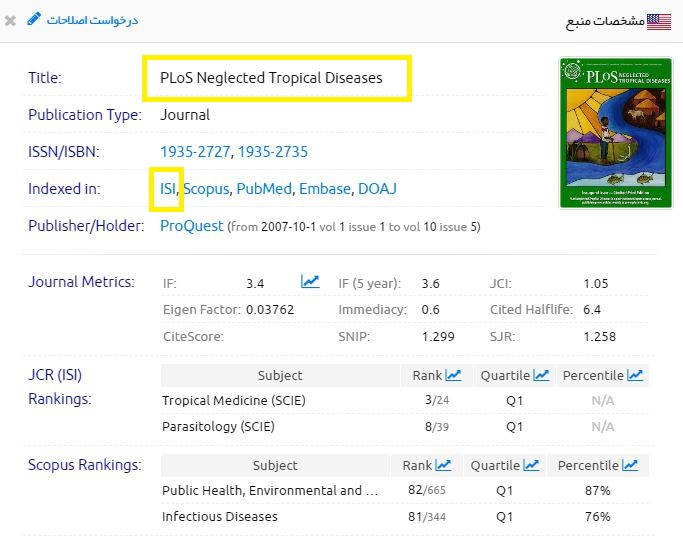Open the ISSN 1935-2727 link
This screenshot has width=683, height=553.
[x=195, y=152]
